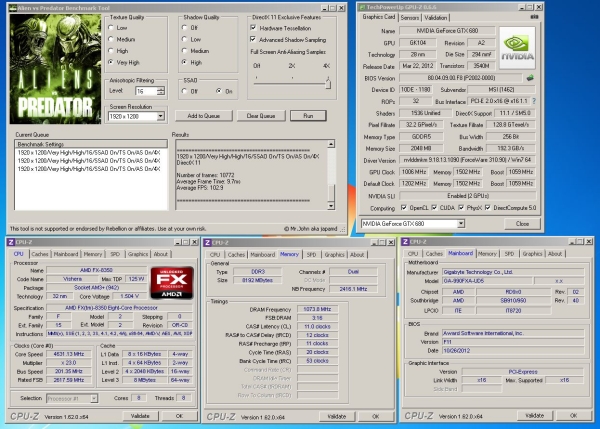Click the NVIDIA SLI Enabled (2 GPUs) field

click(467, 196)
